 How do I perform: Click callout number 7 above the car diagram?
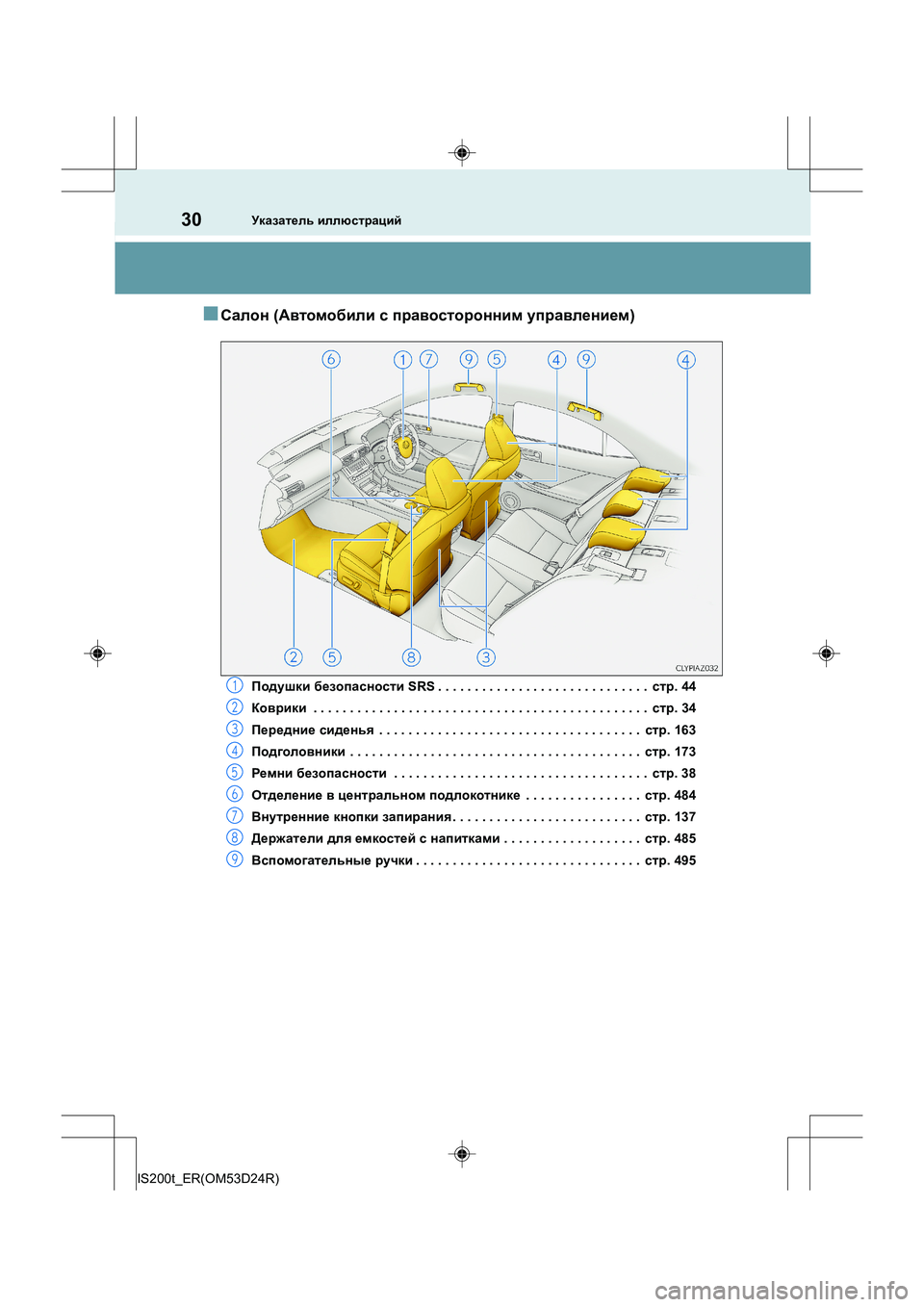pos(428,359)
